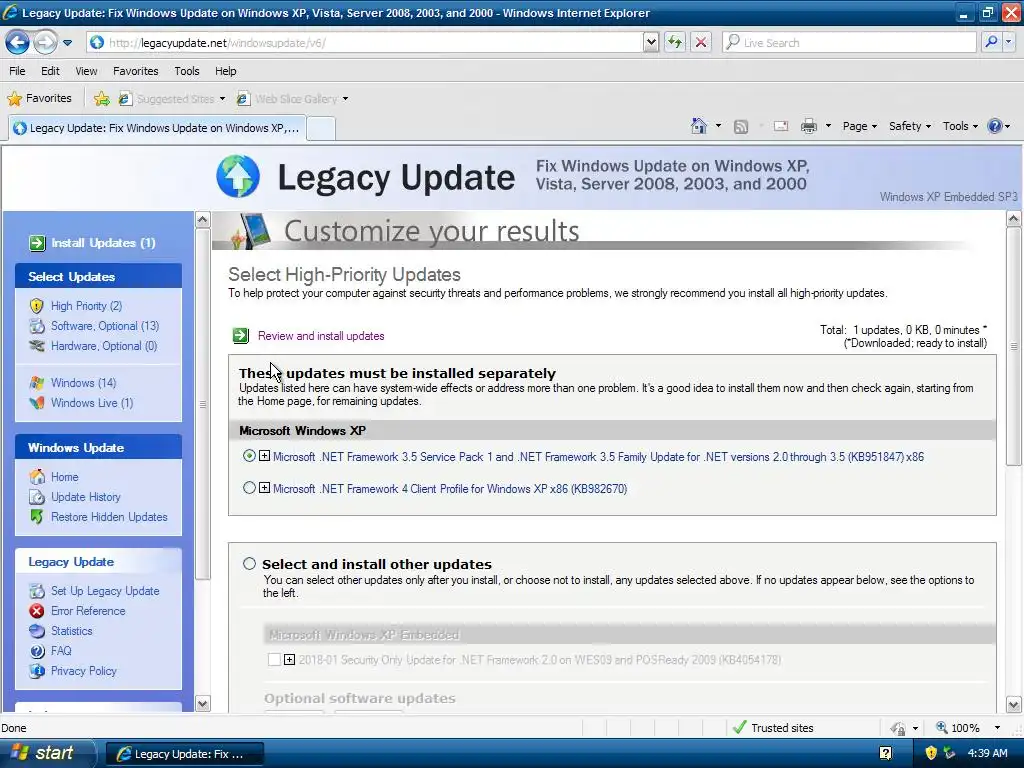Image resolution: width=1024 pixels, height=768 pixels.
Task: Select .NET Framework 3.5 SP1 radio button
Action: tap(249, 456)
